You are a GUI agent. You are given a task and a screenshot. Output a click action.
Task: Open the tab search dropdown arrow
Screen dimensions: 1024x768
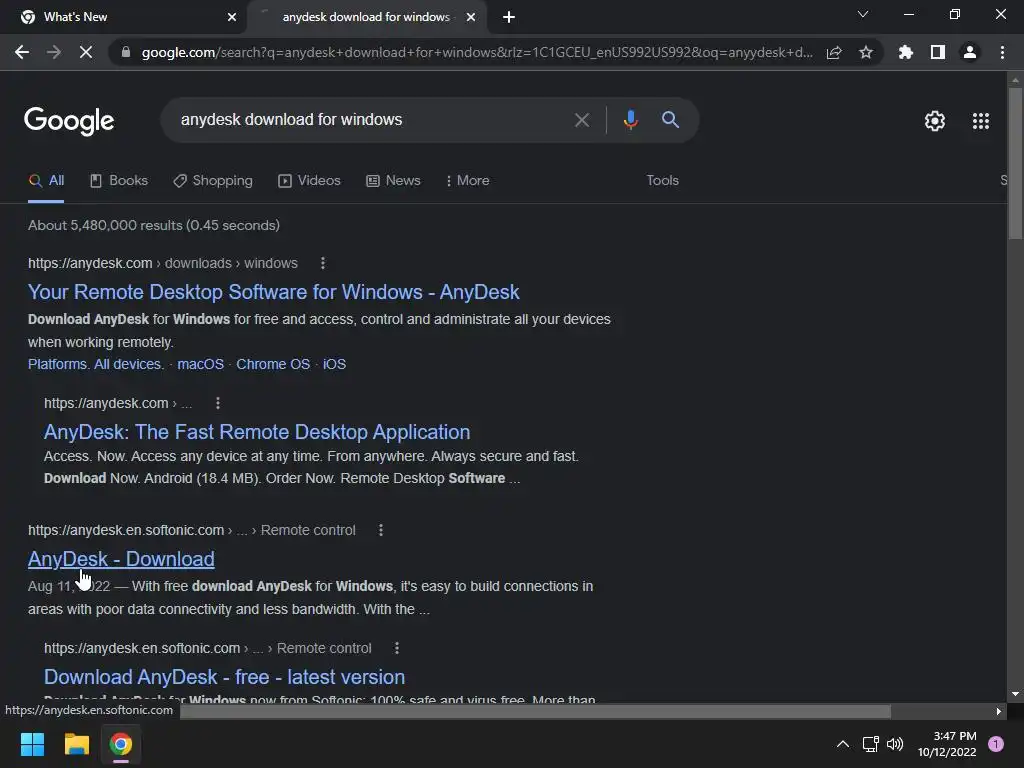point(863,14)
